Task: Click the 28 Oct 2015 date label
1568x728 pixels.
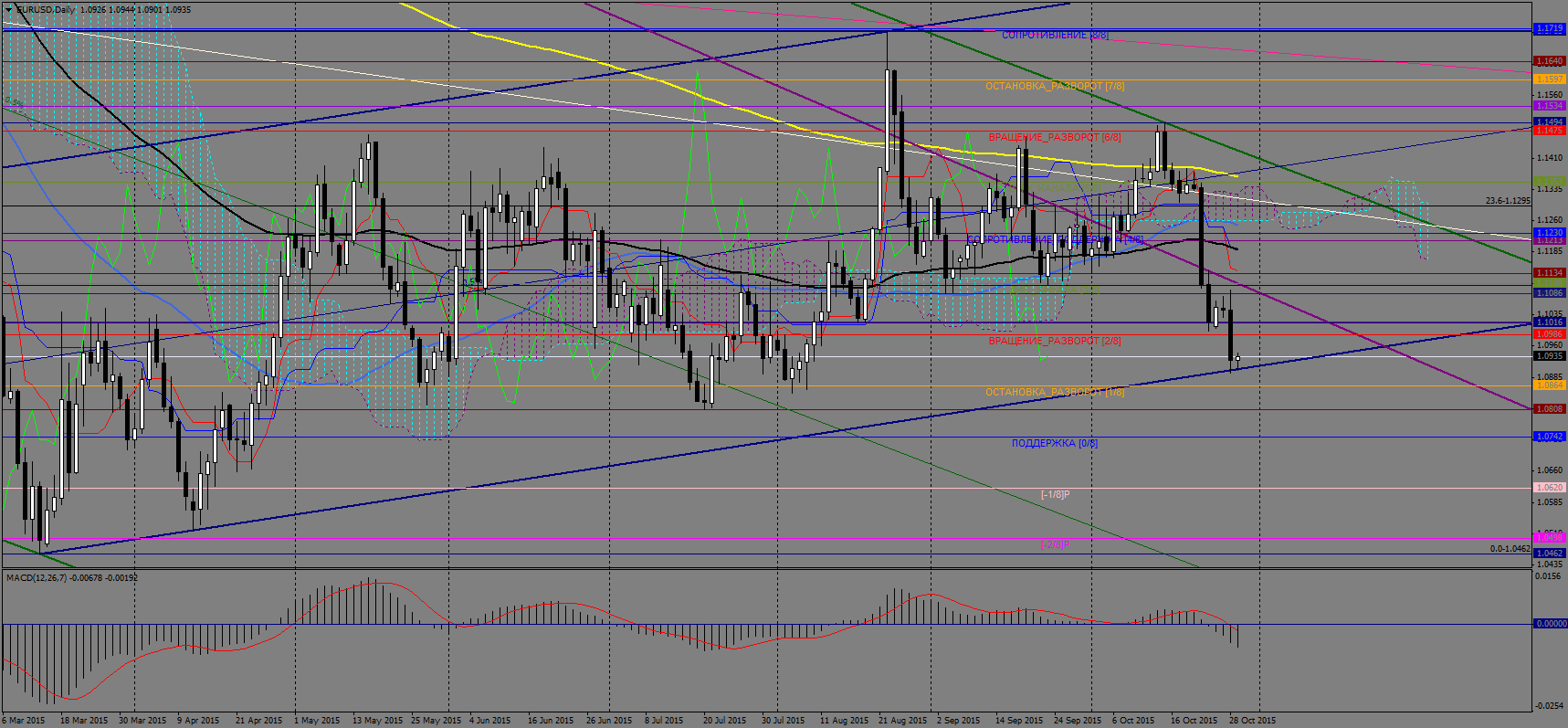Action: [1252, 721]
